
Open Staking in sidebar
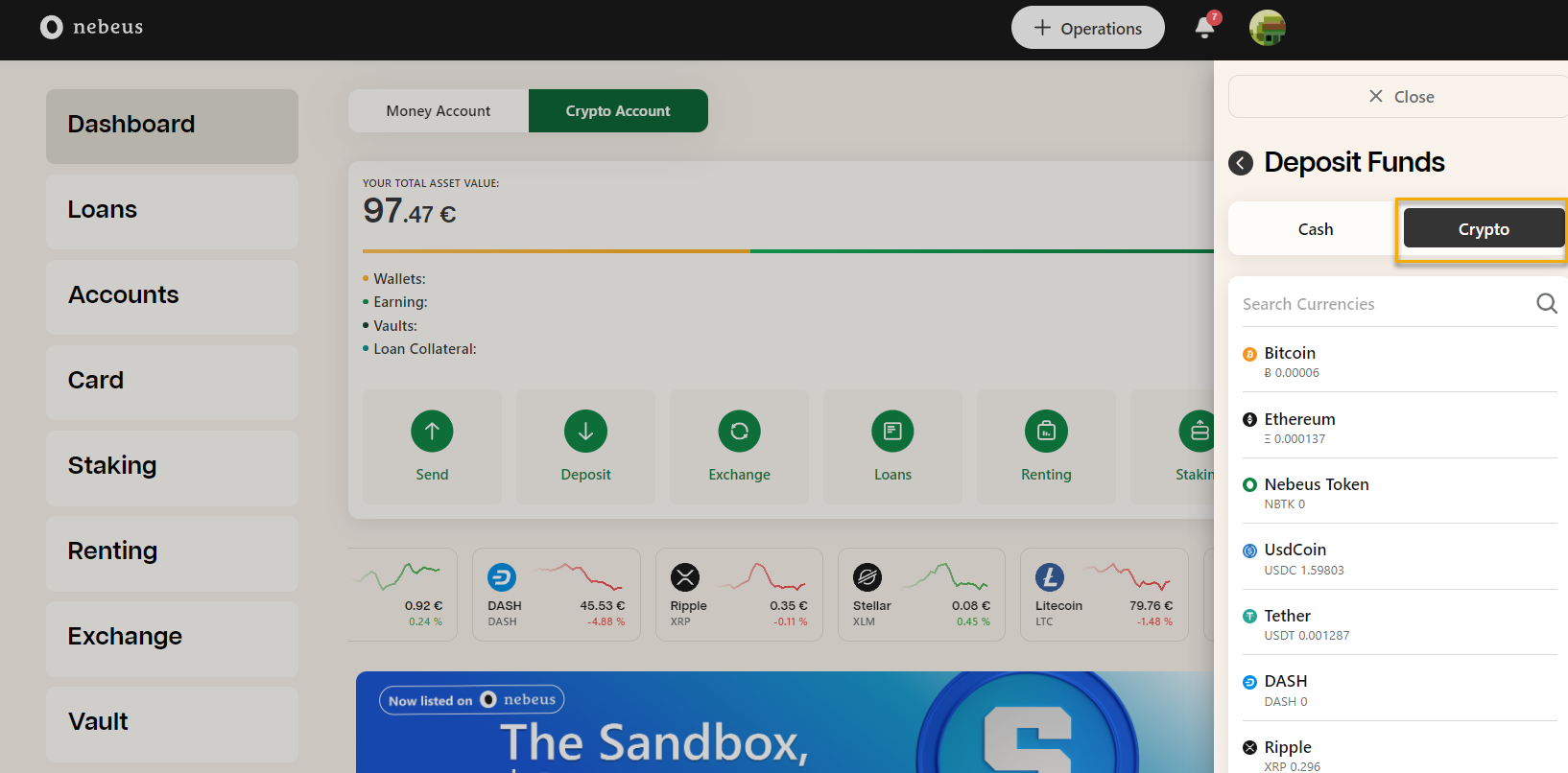coord(172,467)
